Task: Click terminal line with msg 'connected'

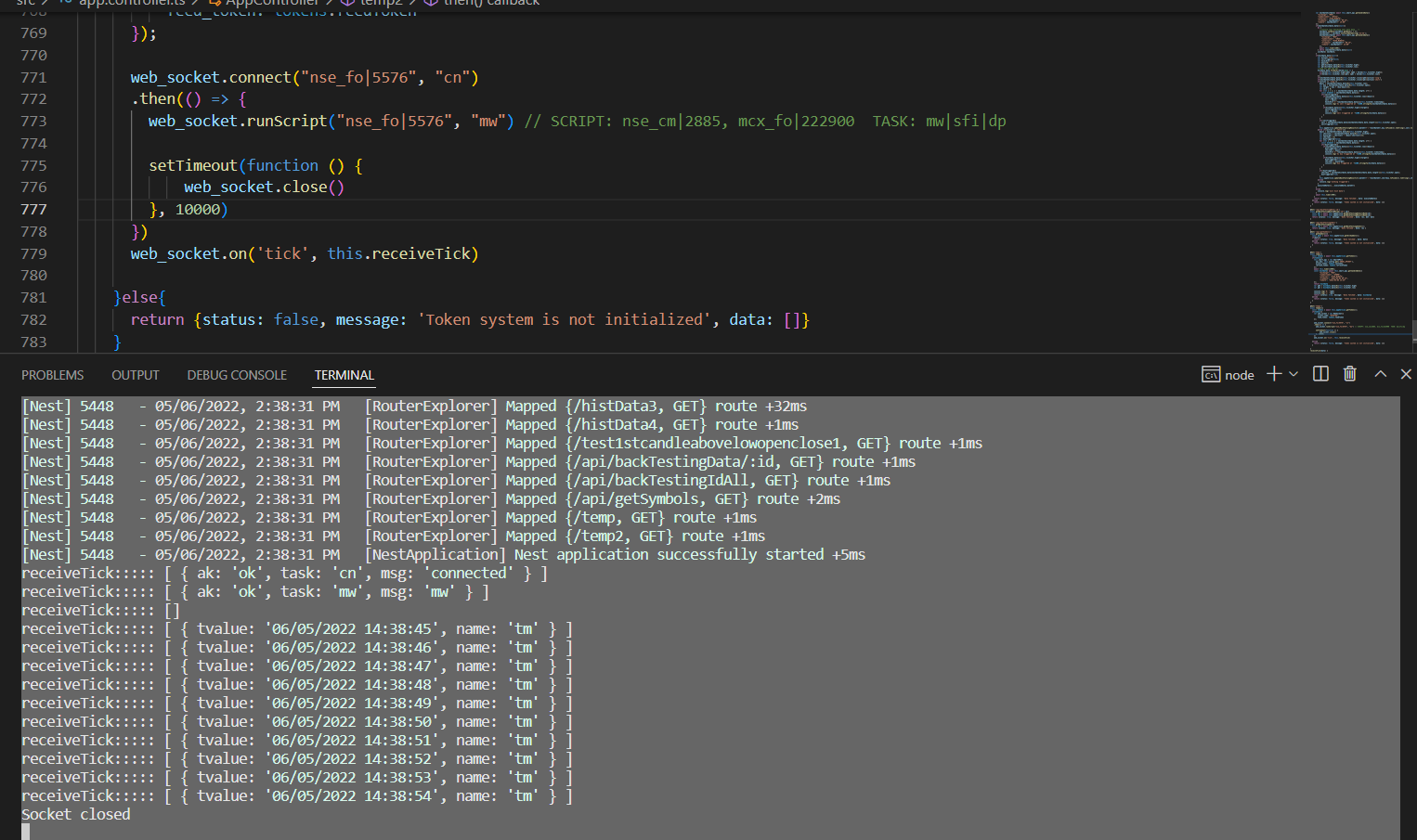Action: click(285, 573)
